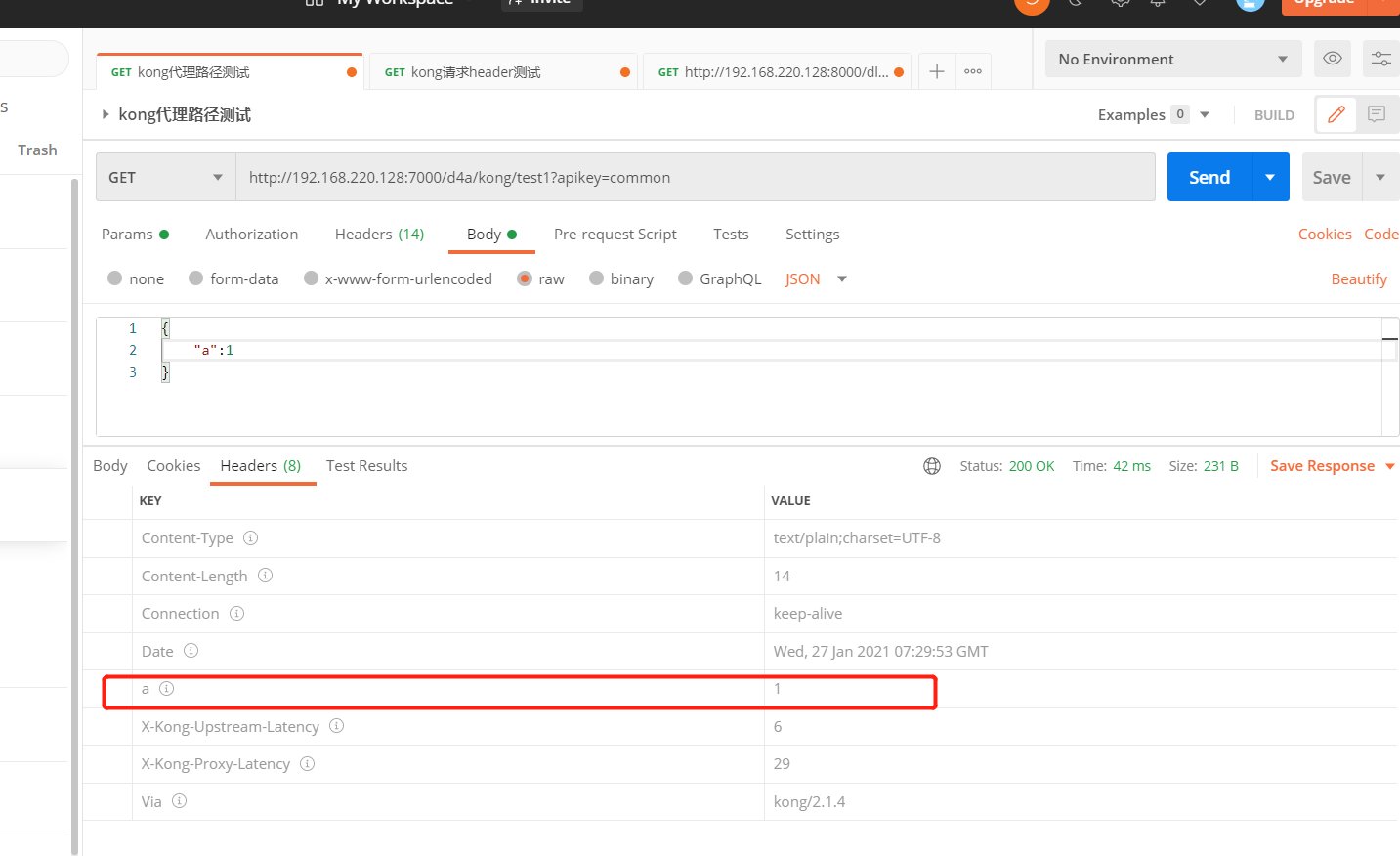1400x856 pixels.
Task: Click info icon beside Via header
Action: point(179,801)
